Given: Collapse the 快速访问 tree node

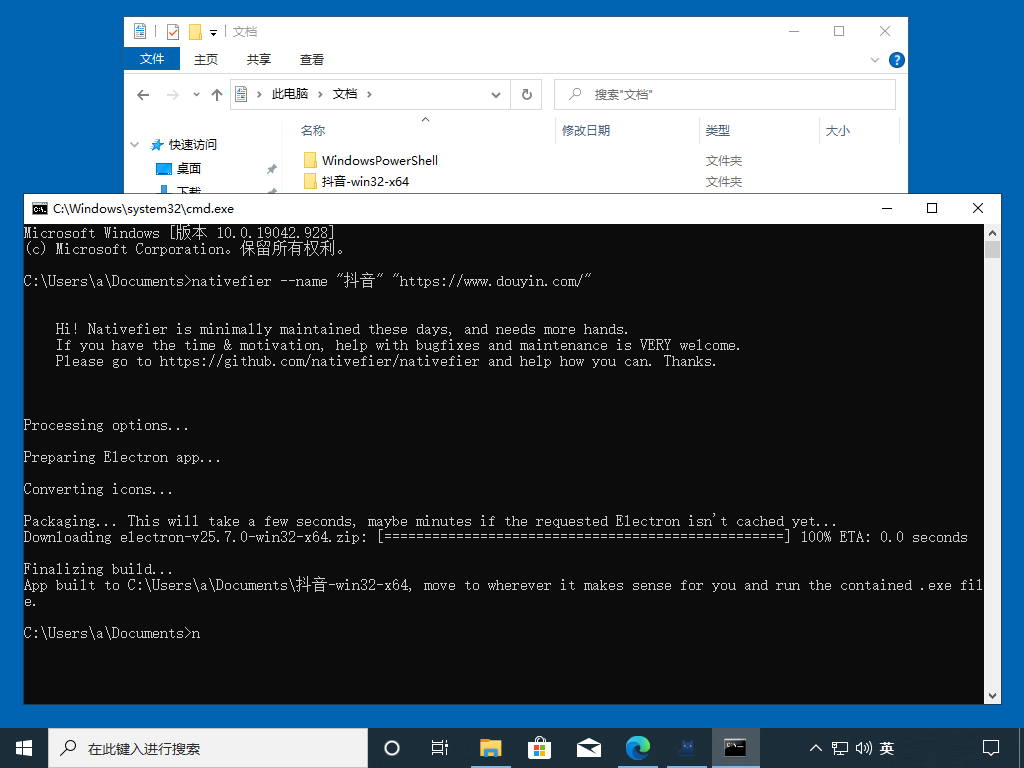Looking at the screenshot, I should point(135,144).
